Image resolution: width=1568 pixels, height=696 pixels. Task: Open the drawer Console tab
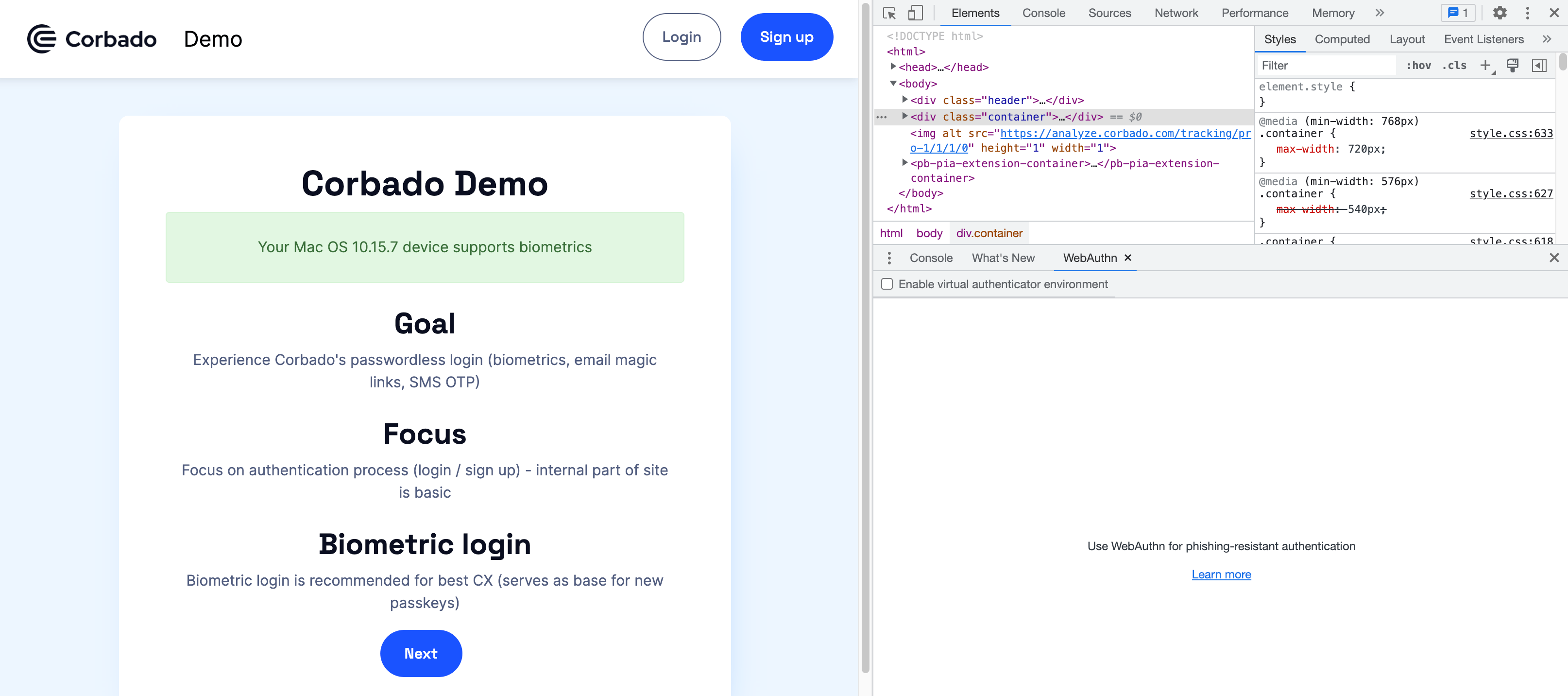[931, 258]
